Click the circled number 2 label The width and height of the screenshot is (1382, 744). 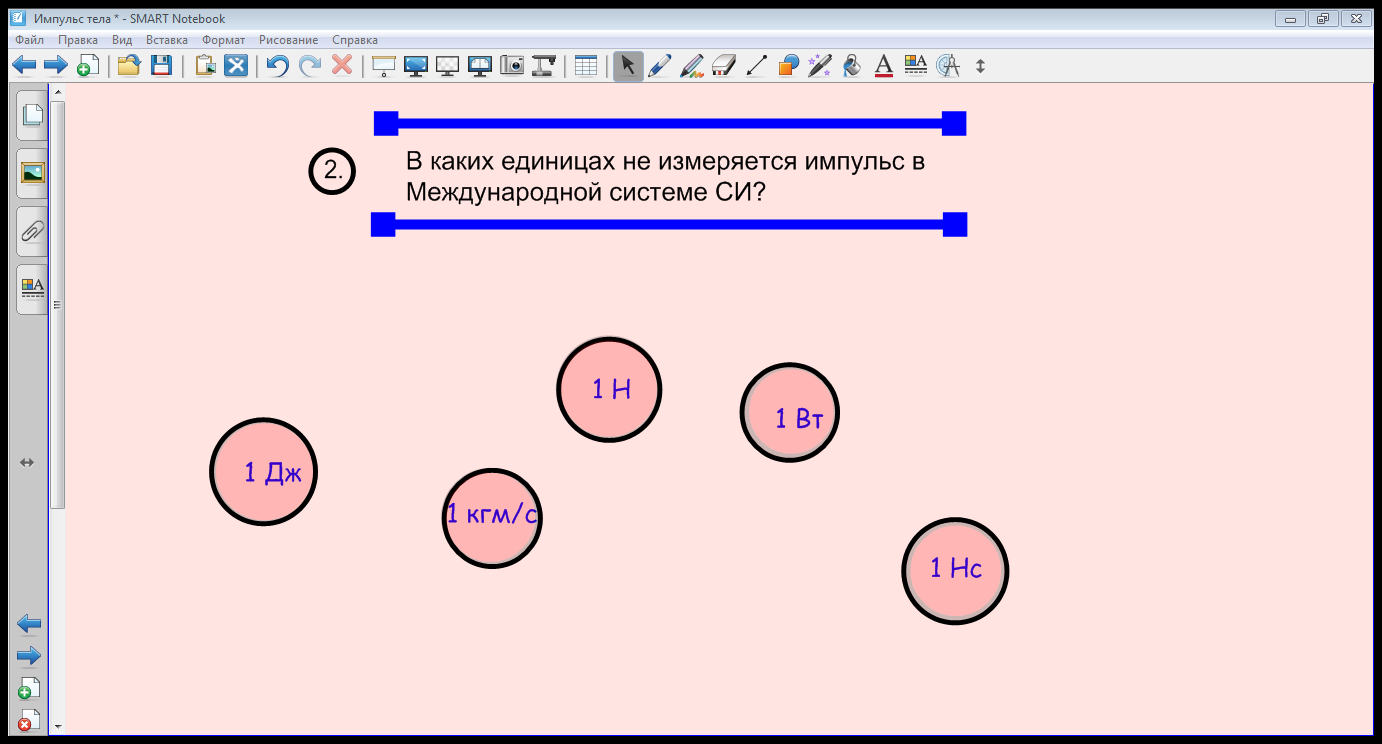click(x=332, y=171)
